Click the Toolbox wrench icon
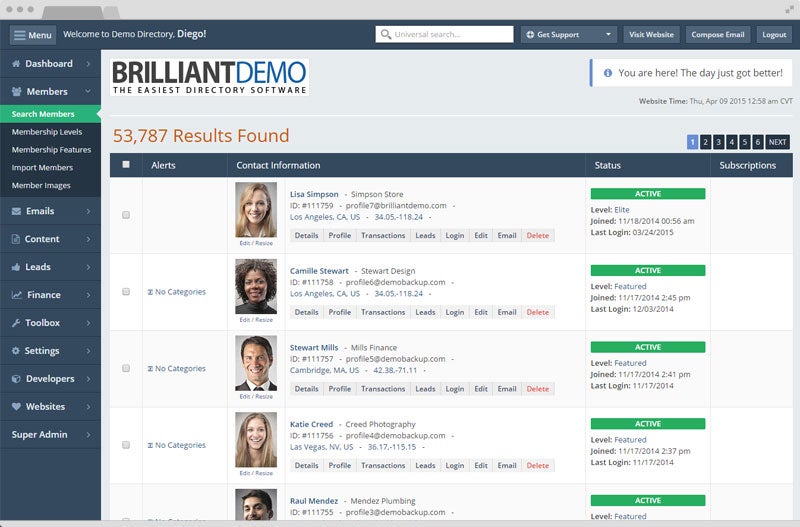The height and width of the screenshot is (527, 800). click(16, 323)
